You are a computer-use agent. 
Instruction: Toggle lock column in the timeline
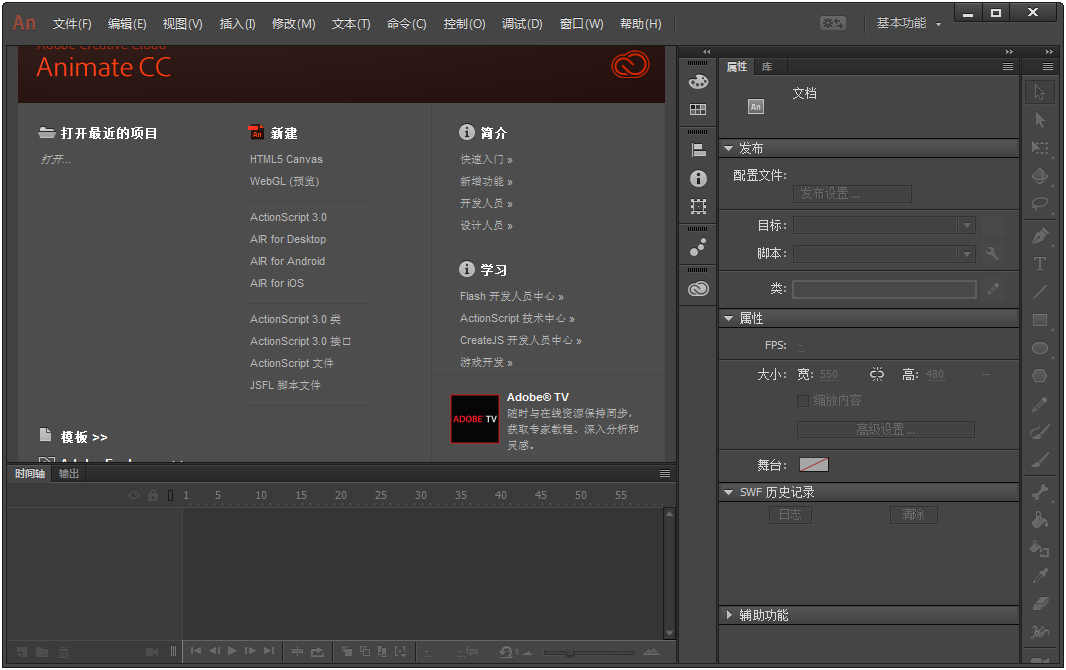pos(152,493)
